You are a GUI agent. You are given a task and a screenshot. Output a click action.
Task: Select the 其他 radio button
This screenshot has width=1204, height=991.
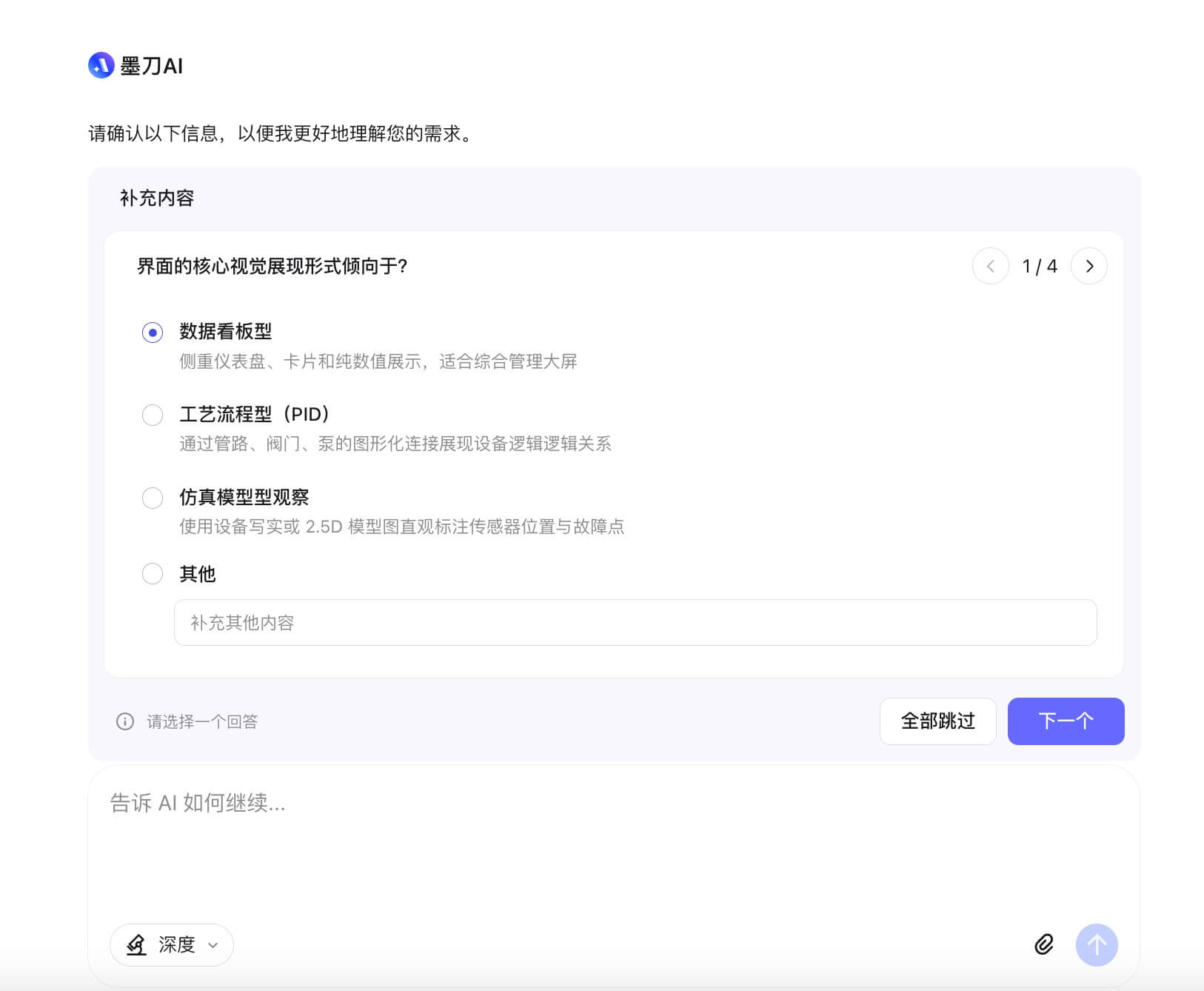tap(153, 574)
